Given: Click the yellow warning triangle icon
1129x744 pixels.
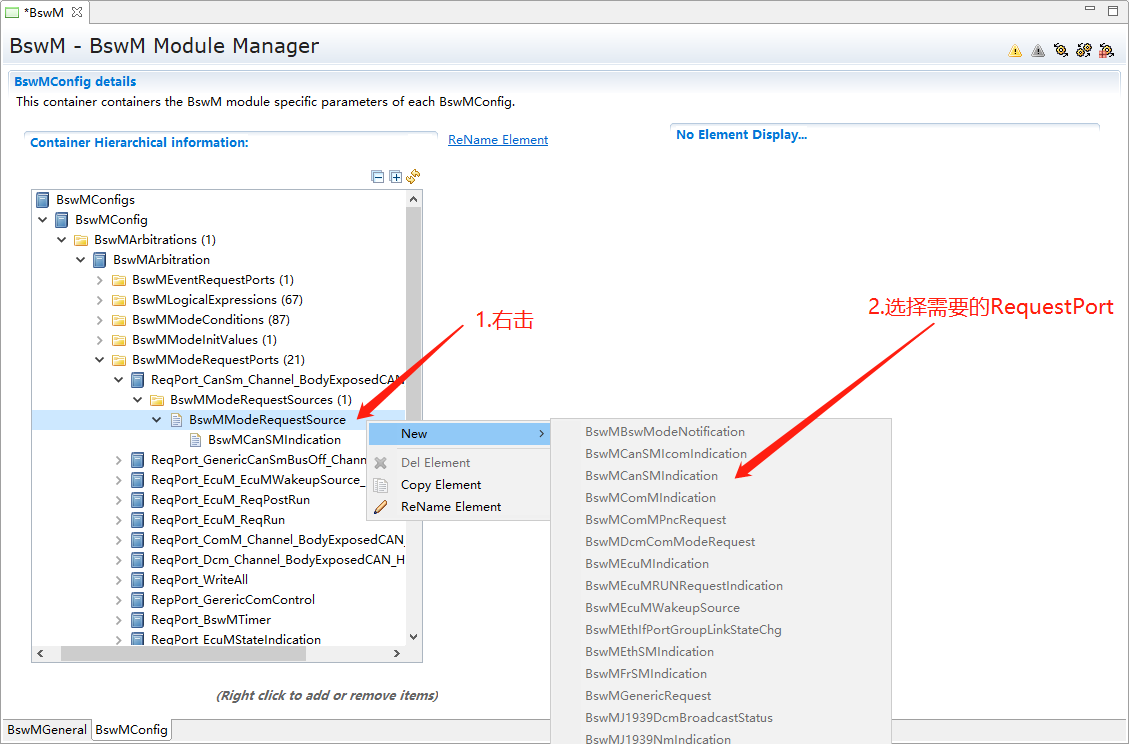Looking at the screenshot, I should [1015, 50].
